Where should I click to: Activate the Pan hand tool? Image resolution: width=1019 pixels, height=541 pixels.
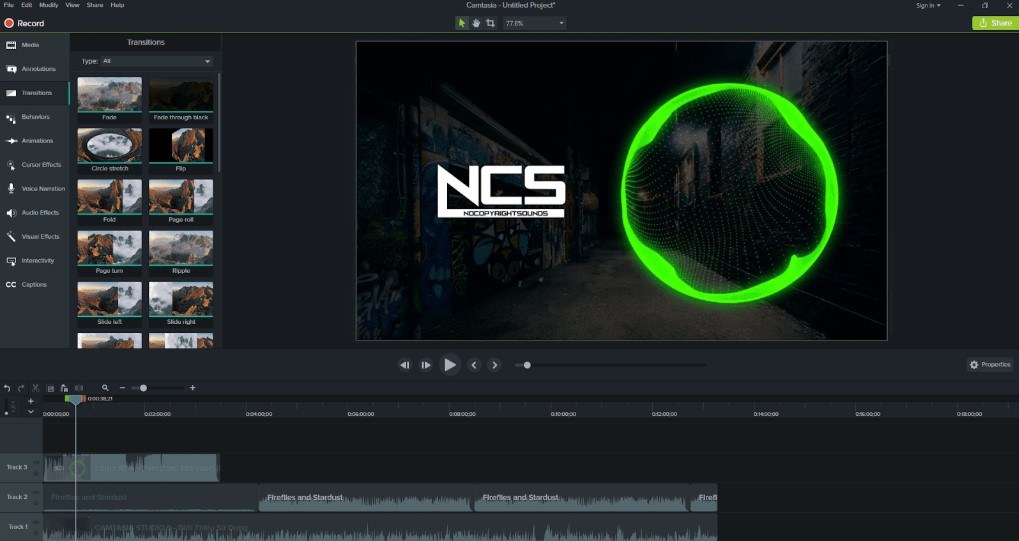[476, 23]
